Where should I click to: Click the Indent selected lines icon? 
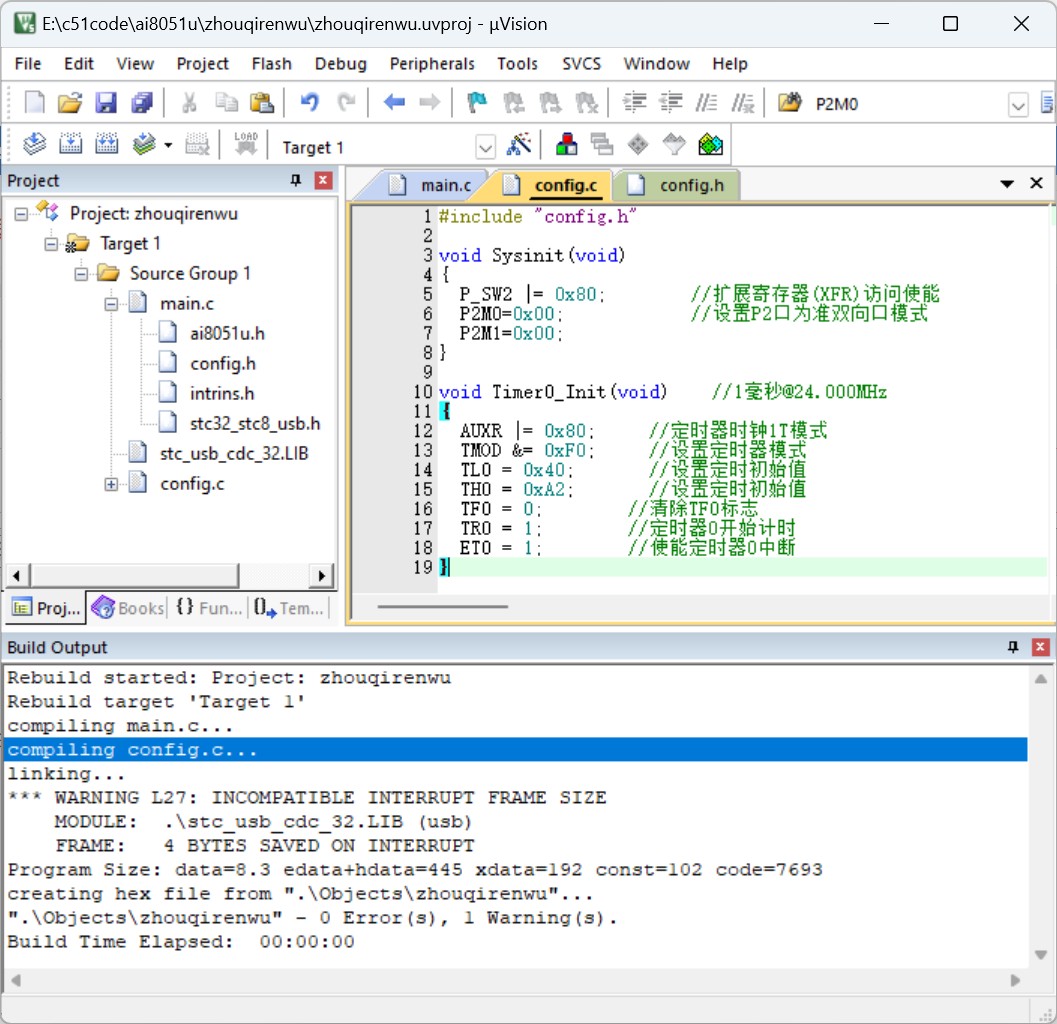point(634,103)
